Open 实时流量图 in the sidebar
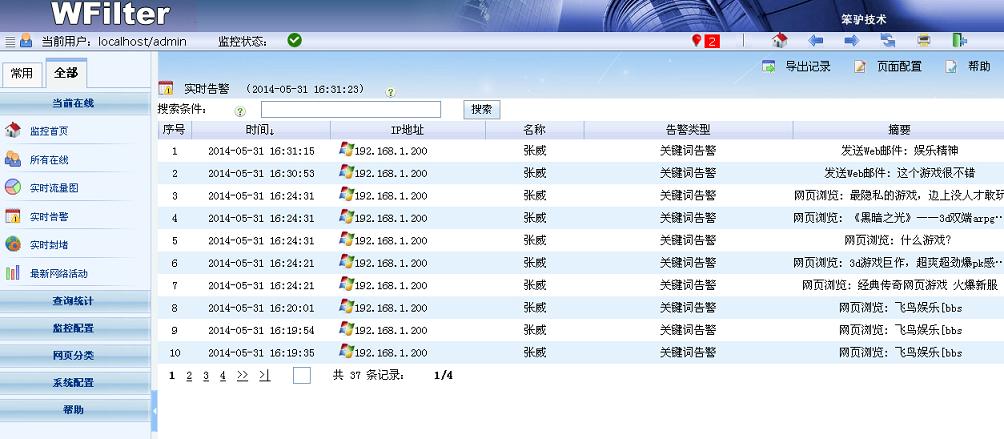This screenshot has height=439, width=1004. [x=54, y=187]
